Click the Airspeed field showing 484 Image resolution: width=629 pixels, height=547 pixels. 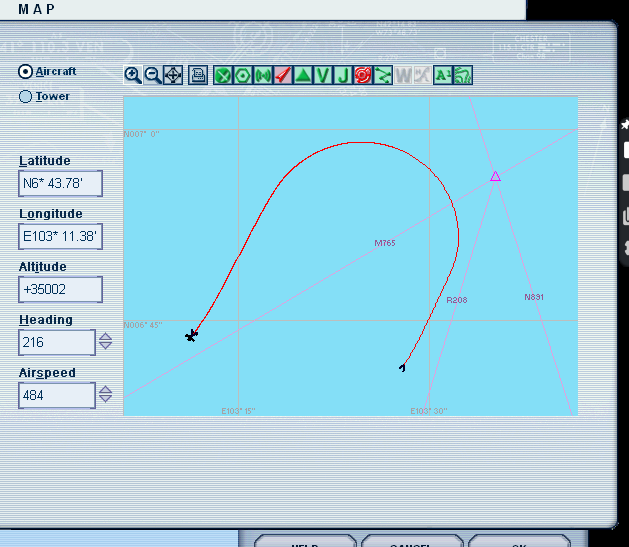click(57, 395)
